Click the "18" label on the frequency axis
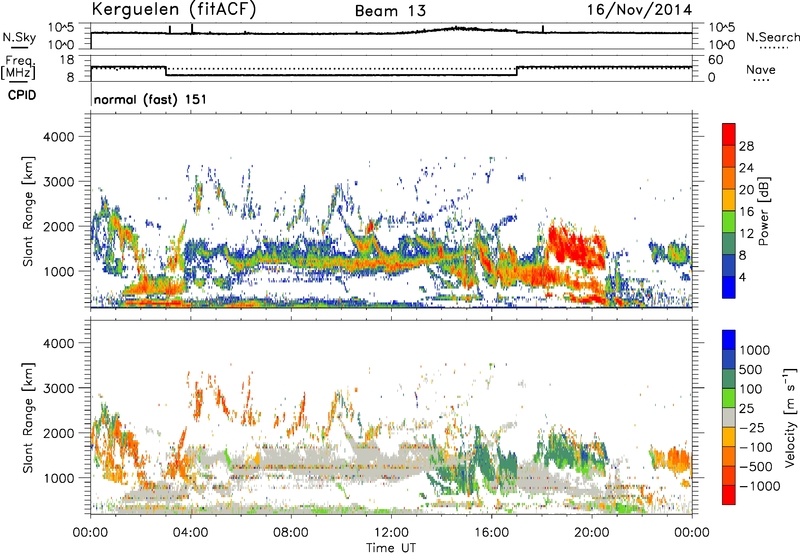The height and width of the screenshot is (554, 800). pos(67,60)
